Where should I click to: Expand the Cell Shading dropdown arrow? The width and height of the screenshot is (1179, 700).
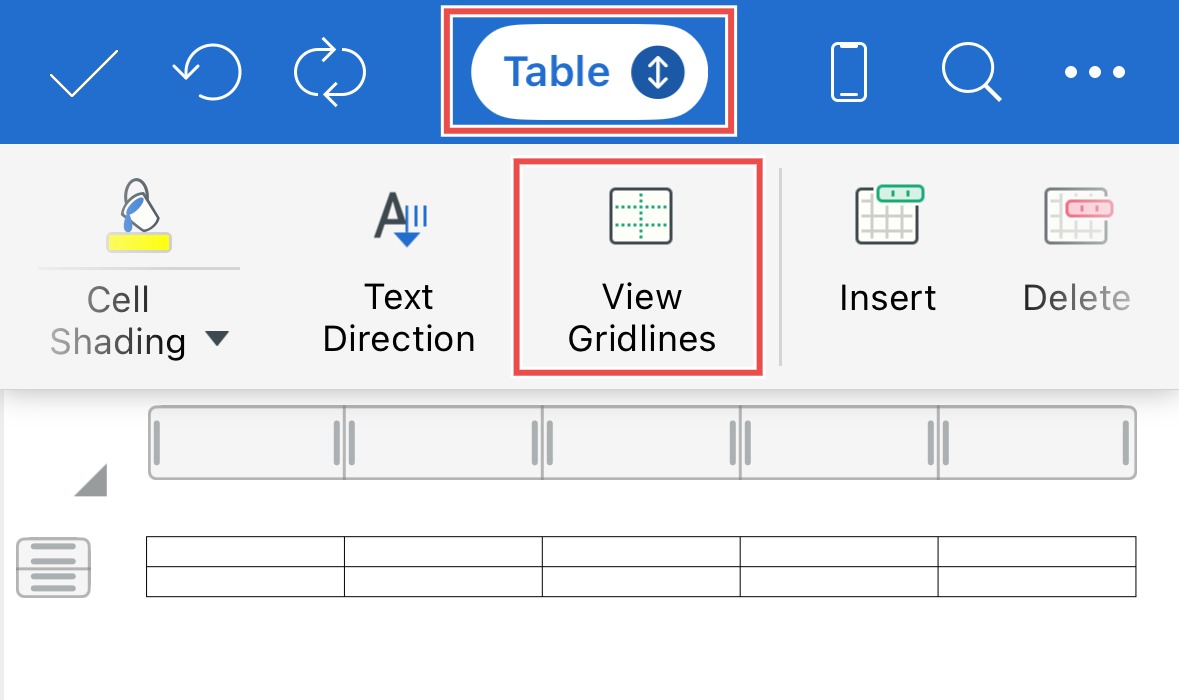coord(217,338)
